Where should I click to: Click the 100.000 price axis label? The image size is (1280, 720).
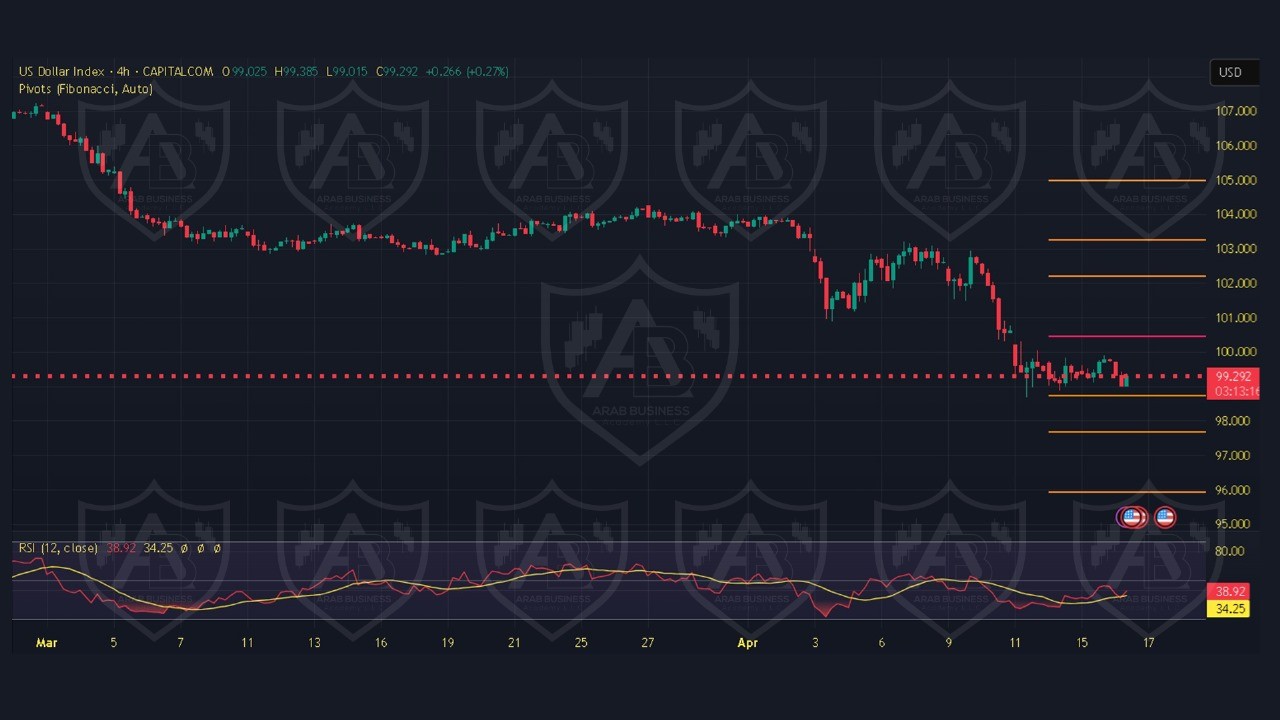1234,352
